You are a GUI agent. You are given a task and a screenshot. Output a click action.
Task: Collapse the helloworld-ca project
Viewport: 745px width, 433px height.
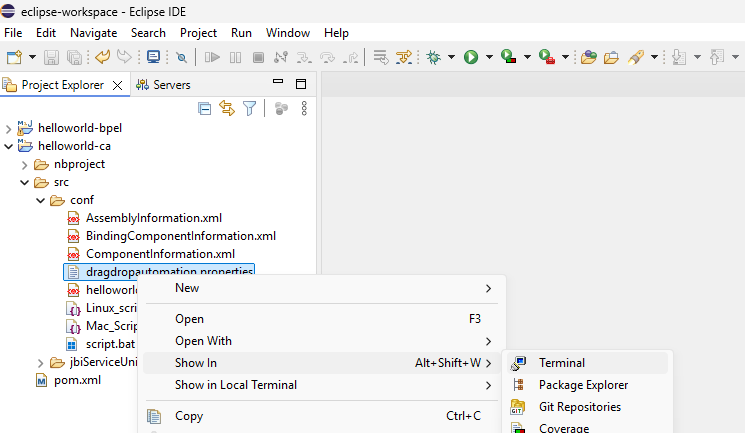coord(8,146)
